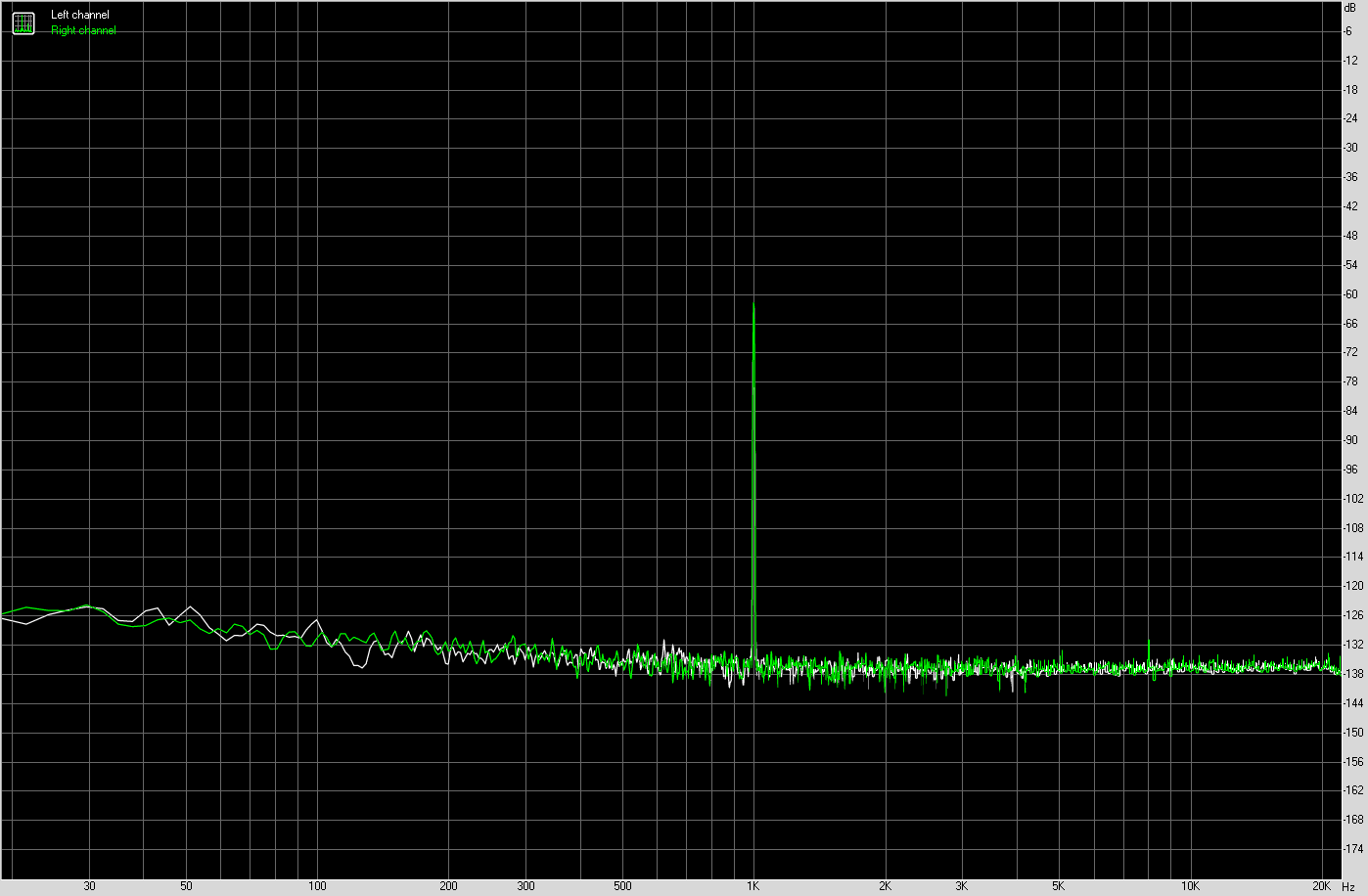Image resolution: width=1368 pixels, height=896 pixels.
Task: Click the '-78' dB axis label
Action: [x=1350, y=381]
